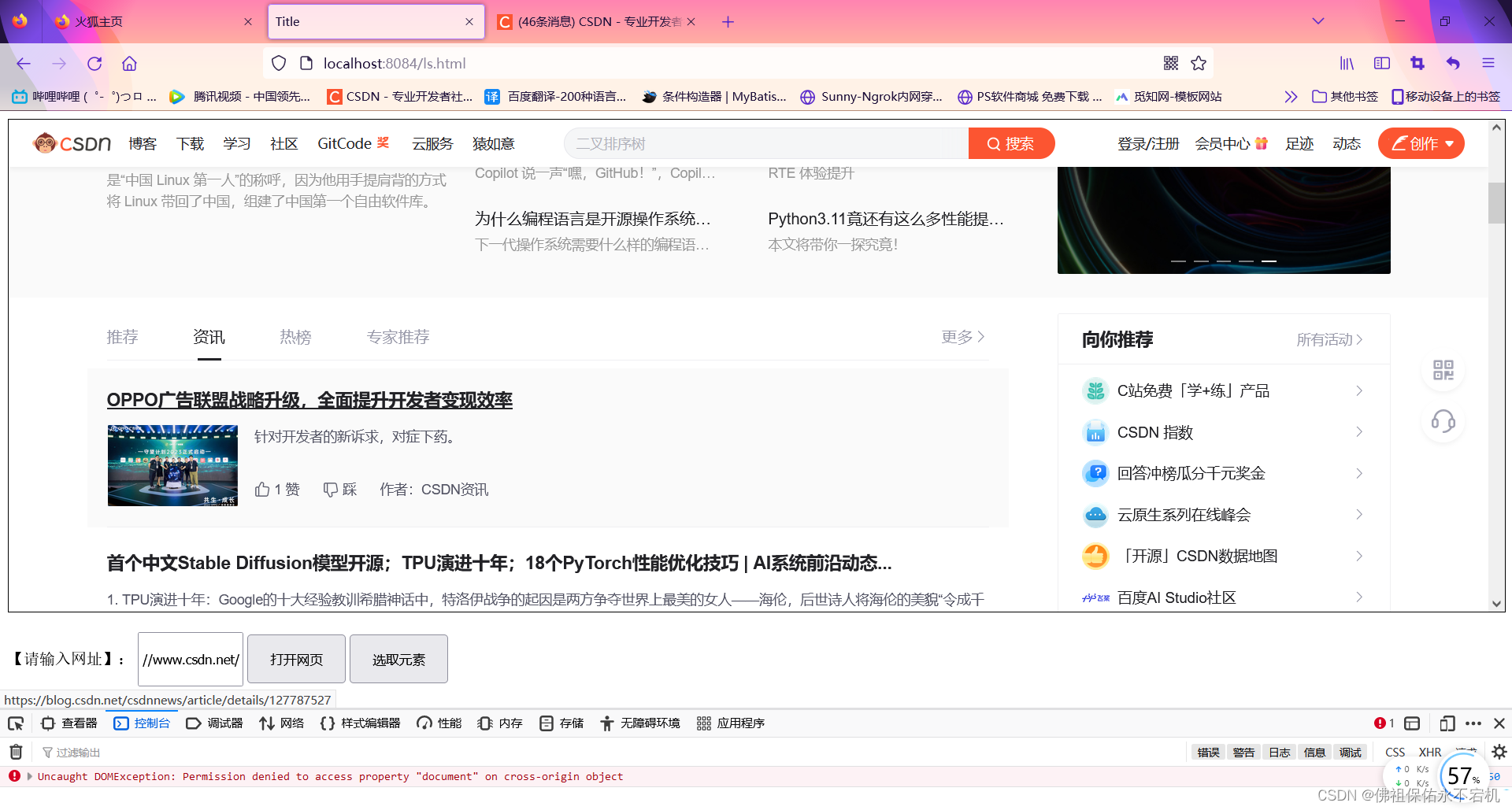Switch to the 样式编辑器 DevTools tab
Screen dimensions: 1512x810
(360, 723)
